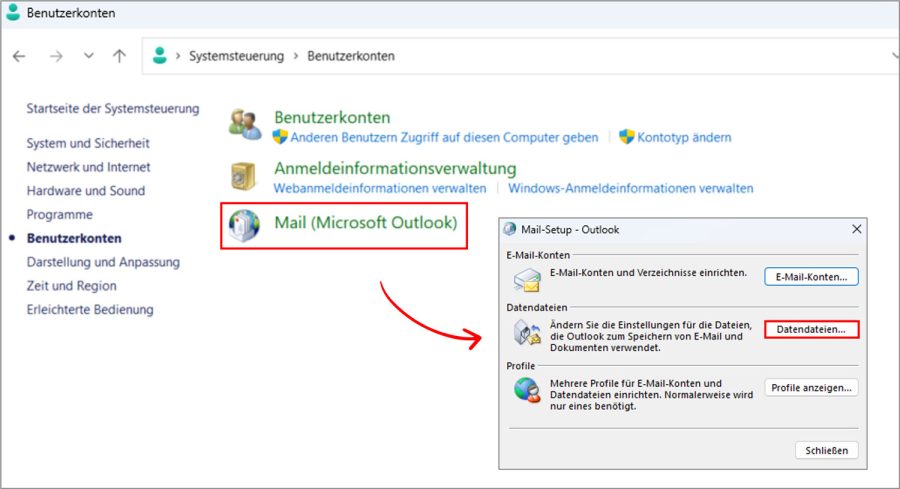Open Darstellung und Anpassung
Viewport: 900px width, 489px height.
point(103,262)
